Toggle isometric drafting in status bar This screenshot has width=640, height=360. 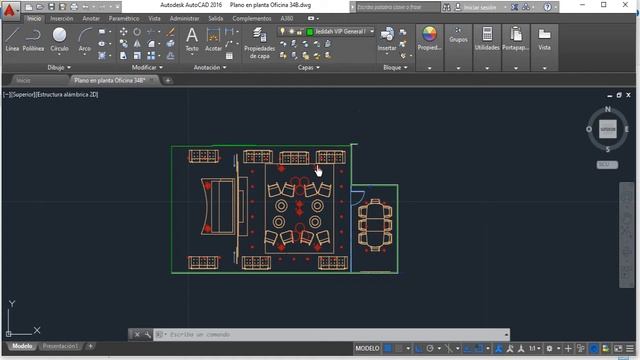[449, 348]
